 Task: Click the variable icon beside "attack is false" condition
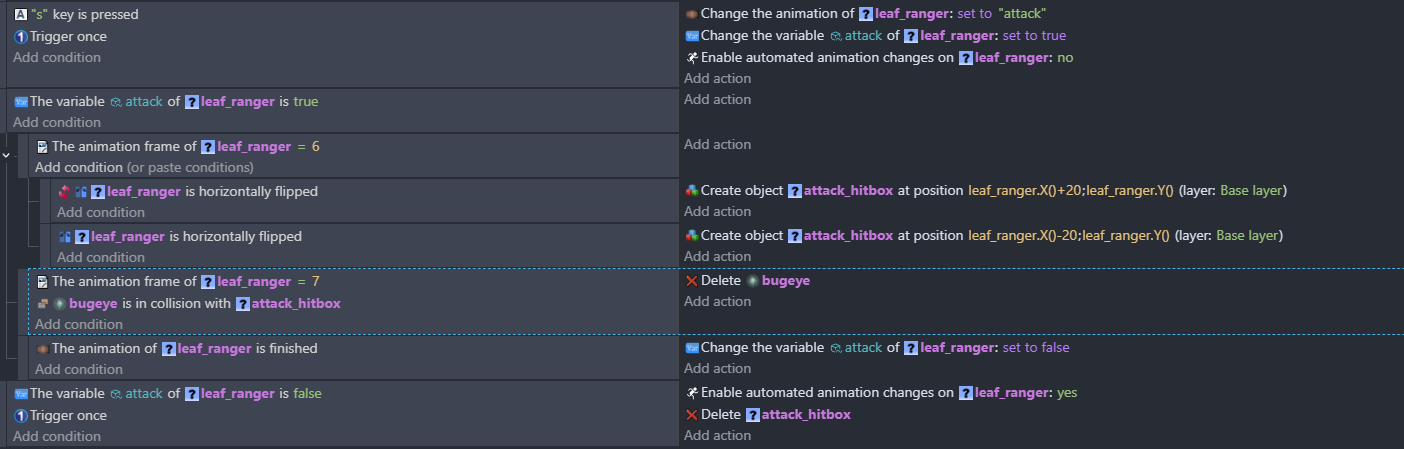click(21, 394)
